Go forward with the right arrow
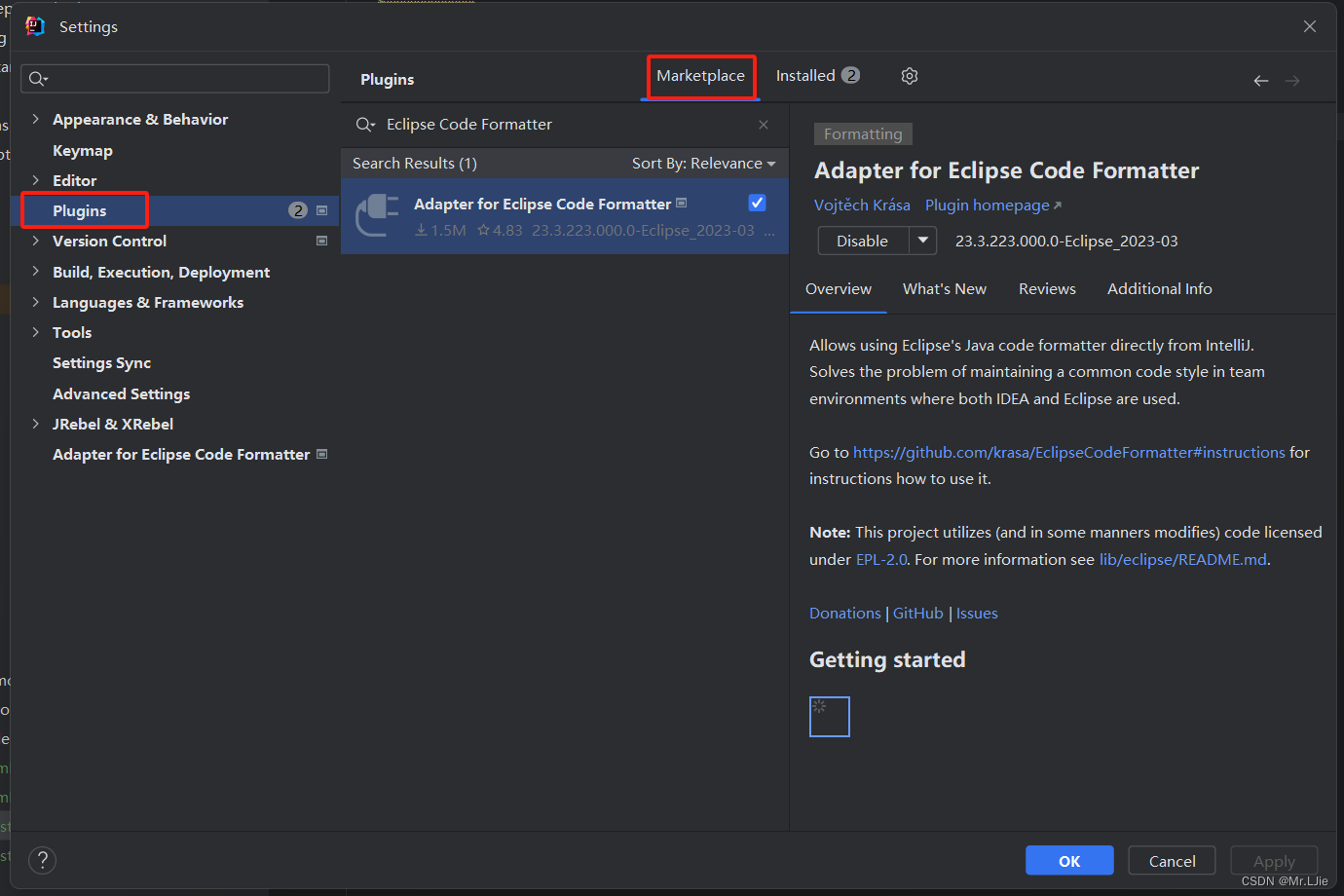 1292,81
